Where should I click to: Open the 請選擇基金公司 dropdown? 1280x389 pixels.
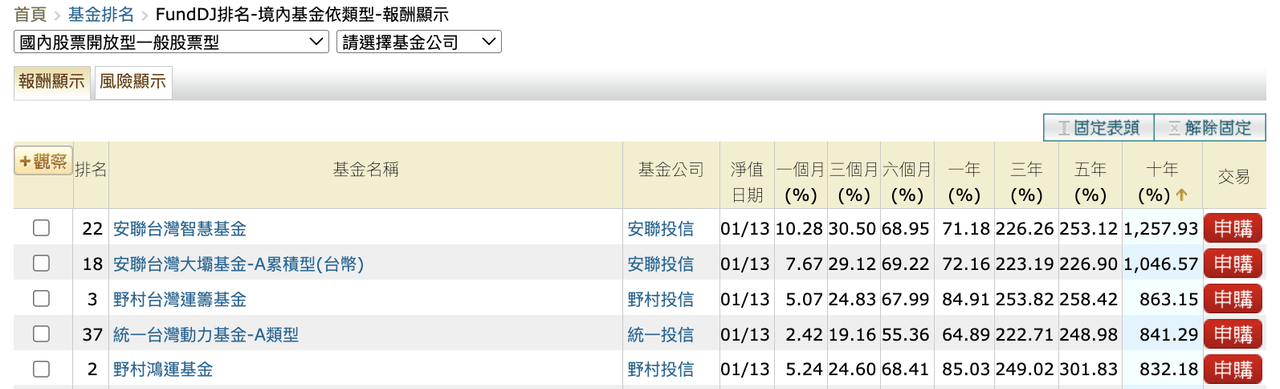419,42
